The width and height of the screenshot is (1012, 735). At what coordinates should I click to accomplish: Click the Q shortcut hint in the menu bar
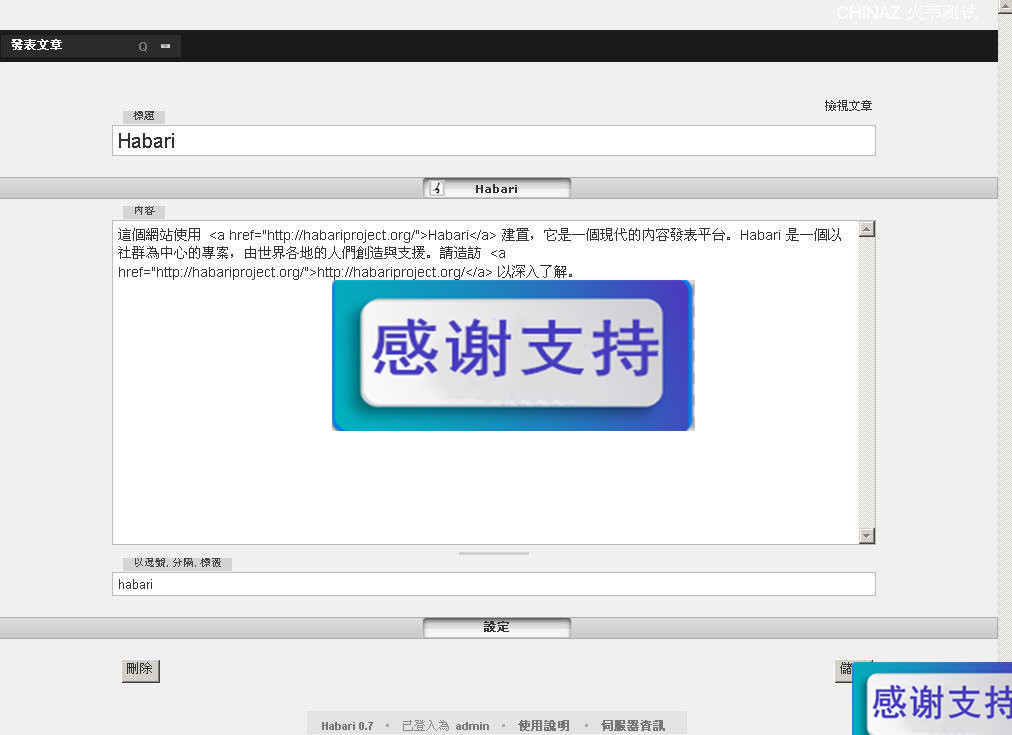[x=143, y=46]
